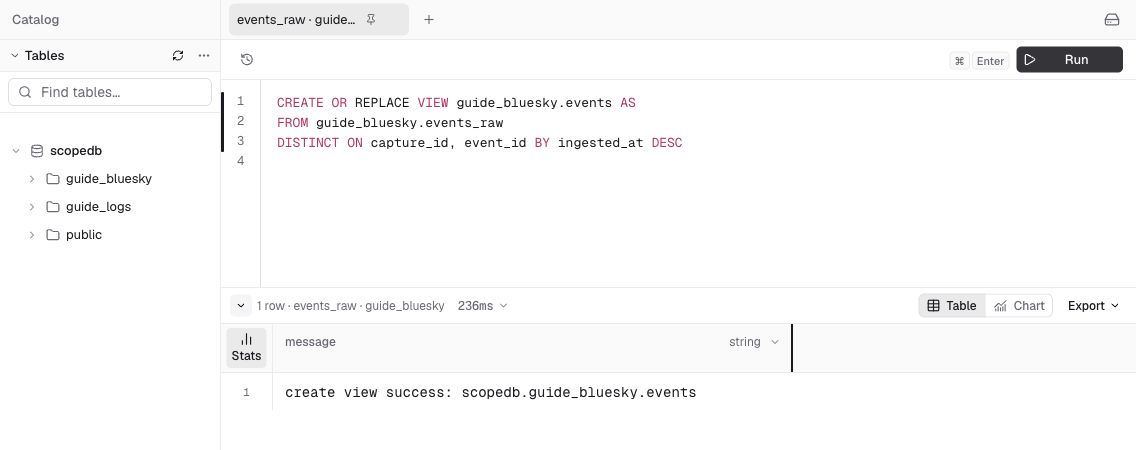The height and width of the screenshot is (450, 1136).
Task: Click the message column border handle
Action: pyautogui.click(x=792, y=348)
